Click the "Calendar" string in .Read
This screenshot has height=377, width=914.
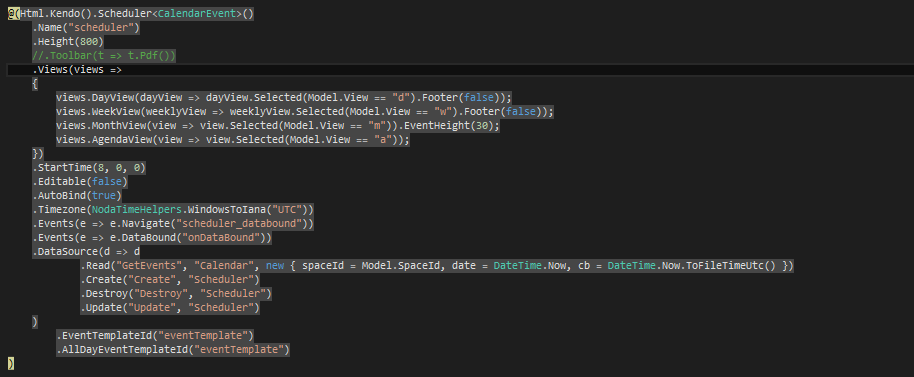[224, 265]
